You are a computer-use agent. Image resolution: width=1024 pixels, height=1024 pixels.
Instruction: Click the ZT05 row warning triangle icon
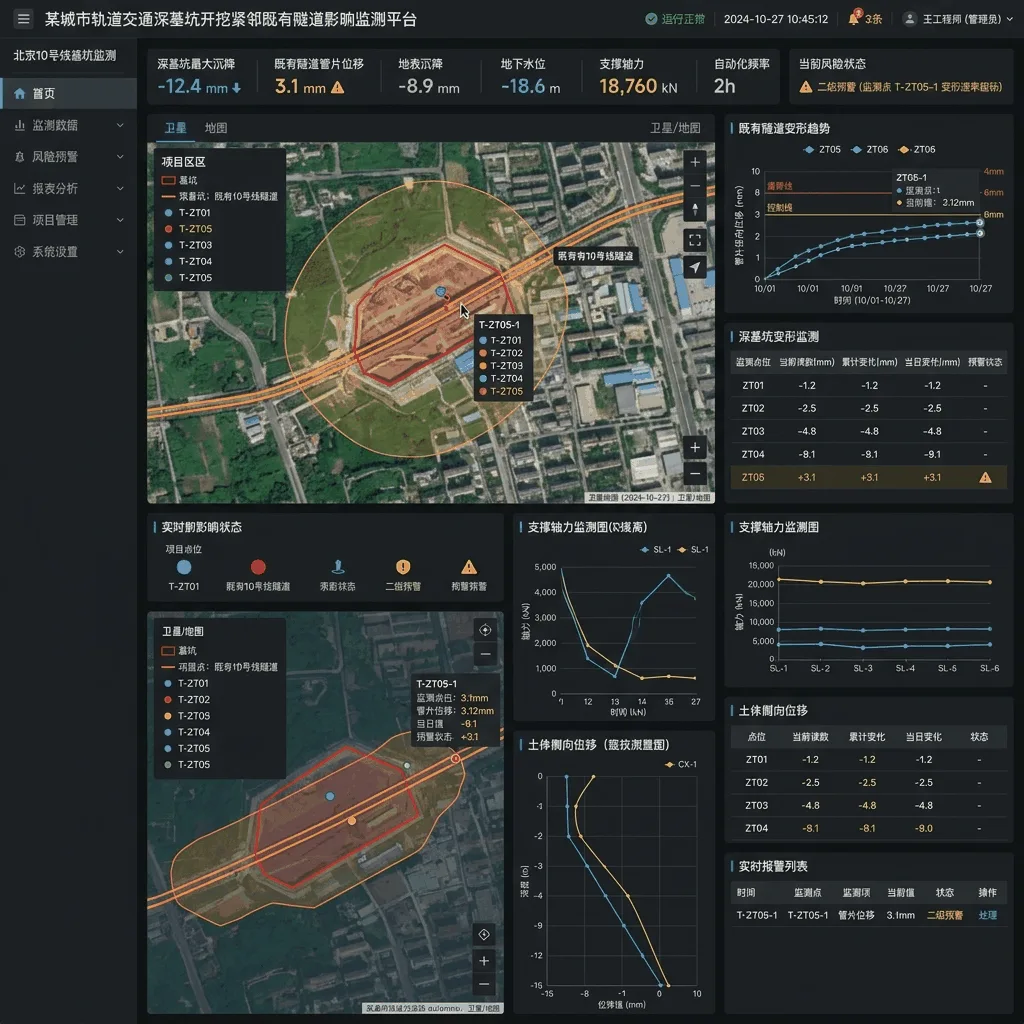985,477
